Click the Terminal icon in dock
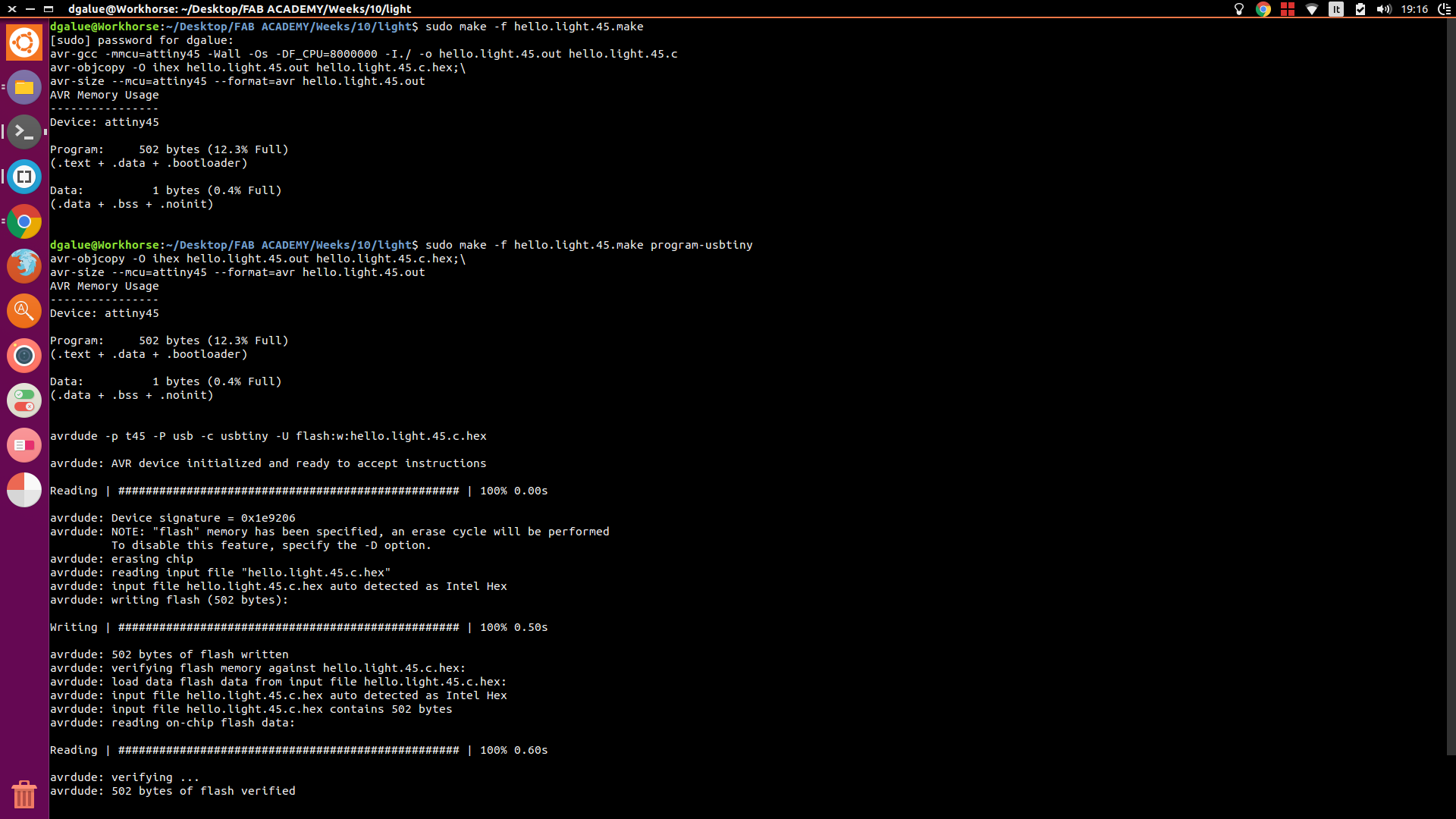1456x819 pixels. [24, 132]
